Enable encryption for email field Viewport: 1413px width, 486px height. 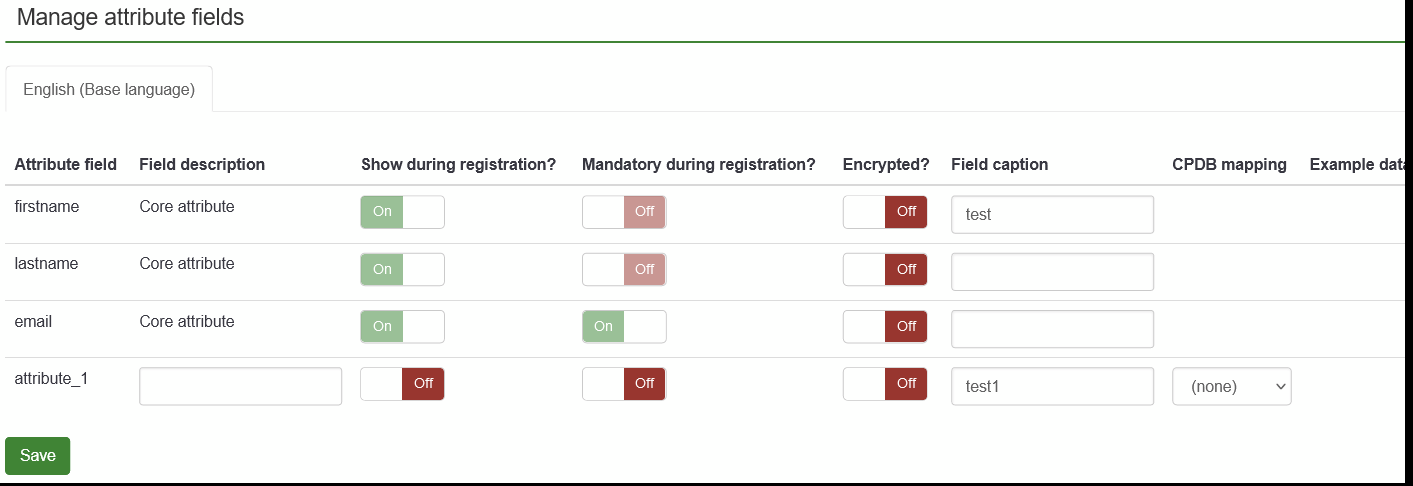(885, 326)
